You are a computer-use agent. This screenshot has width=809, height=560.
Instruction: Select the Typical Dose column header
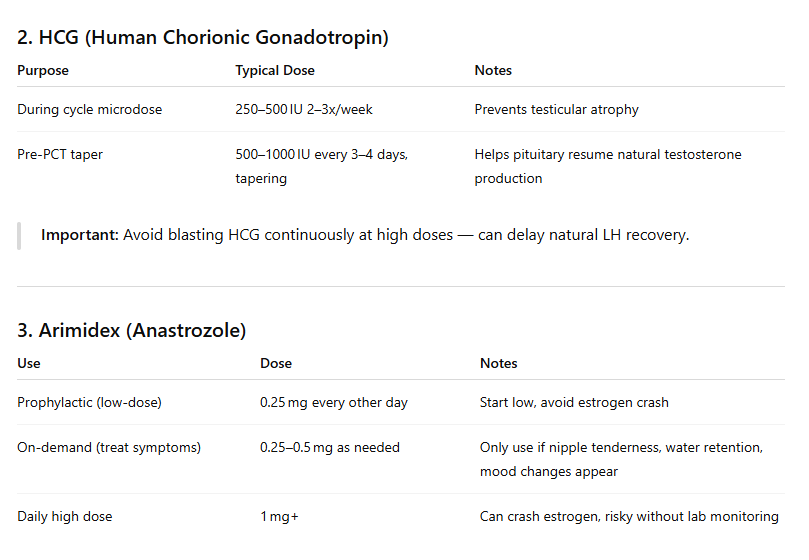tap(275, 71)
